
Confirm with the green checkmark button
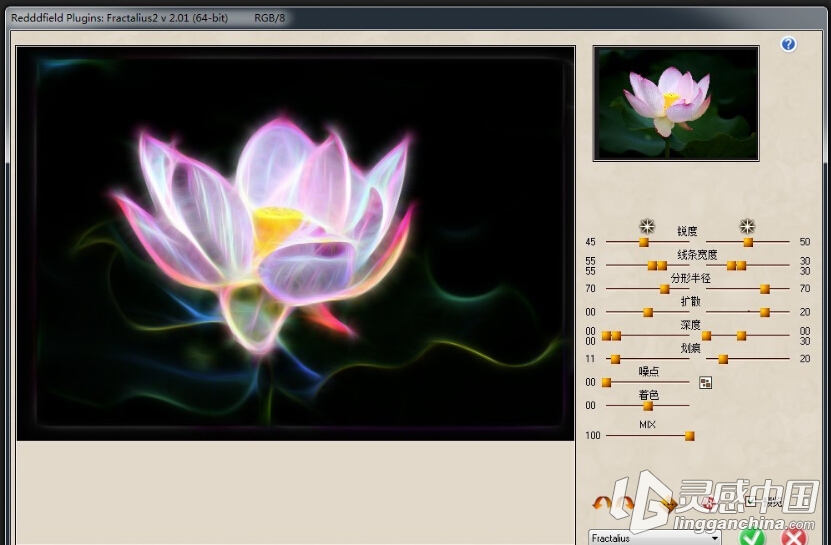[x=752, y=537]
